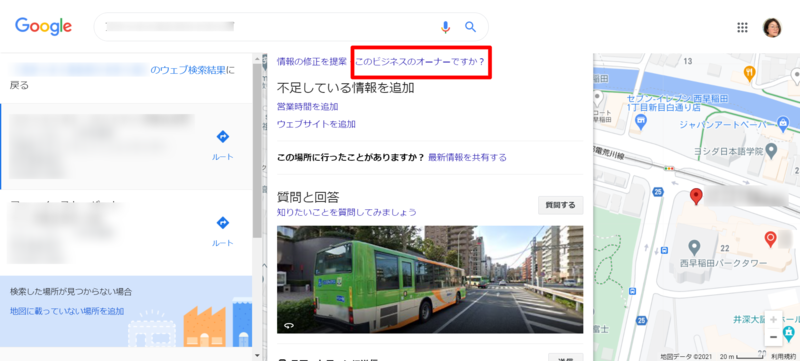Open the account profile avatar

[x=772, y=28]
